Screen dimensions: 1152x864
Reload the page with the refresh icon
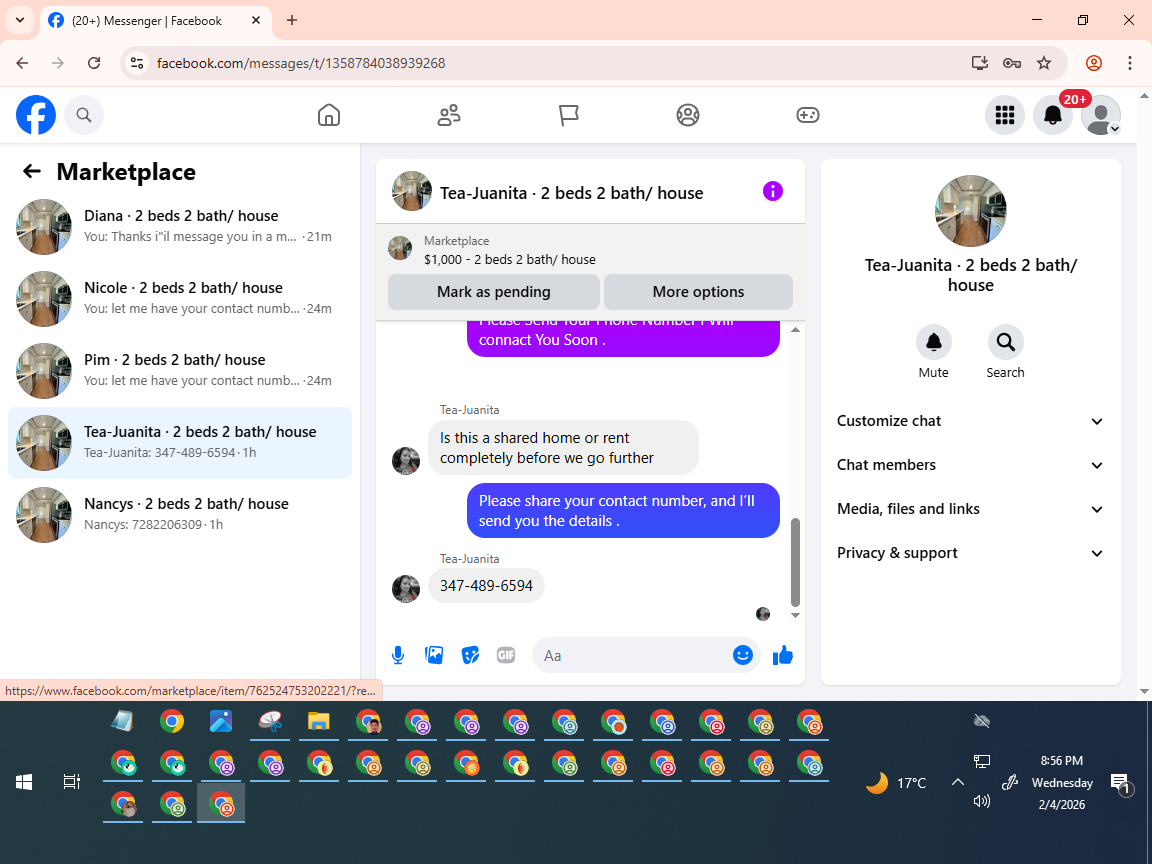click(x=94, y=63)
